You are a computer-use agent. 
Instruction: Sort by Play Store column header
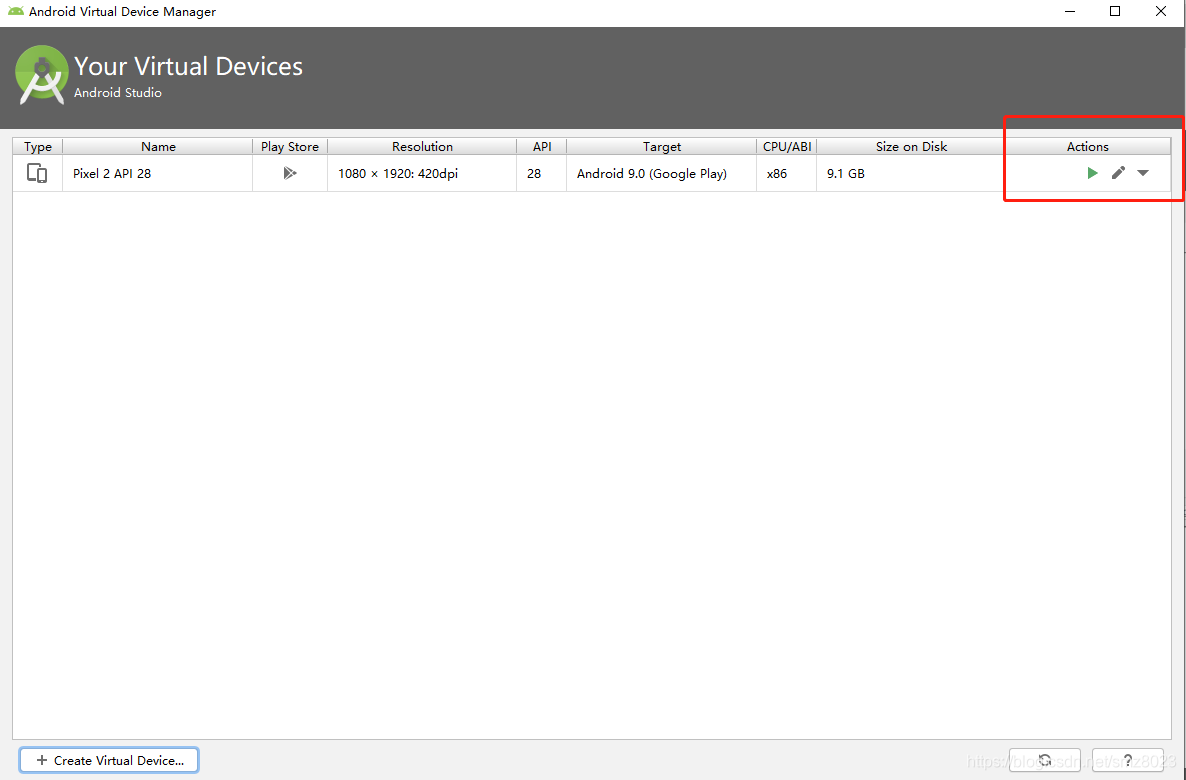[290, 147]
